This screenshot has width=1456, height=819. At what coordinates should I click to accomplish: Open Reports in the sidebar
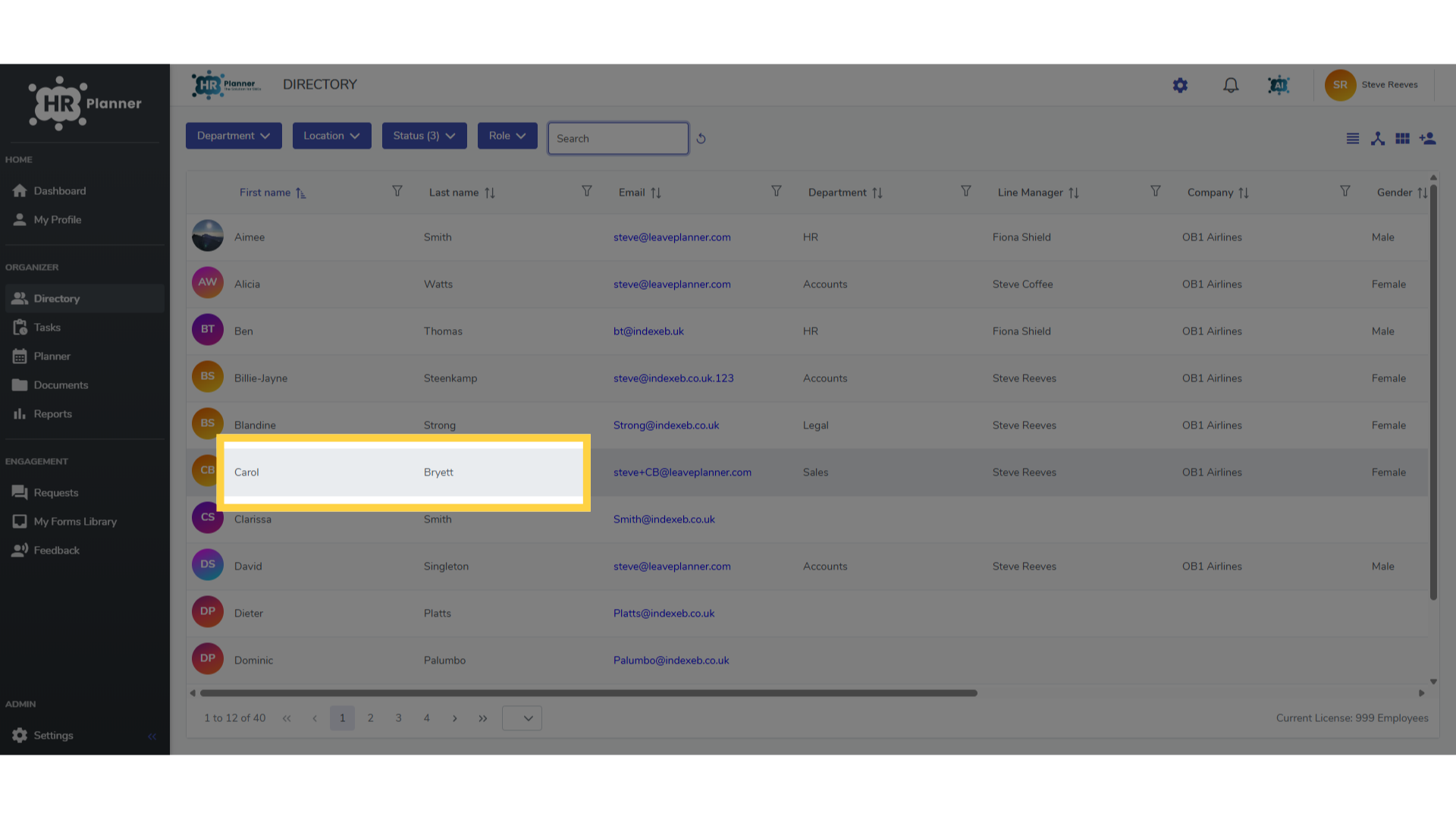click(52, 414)
